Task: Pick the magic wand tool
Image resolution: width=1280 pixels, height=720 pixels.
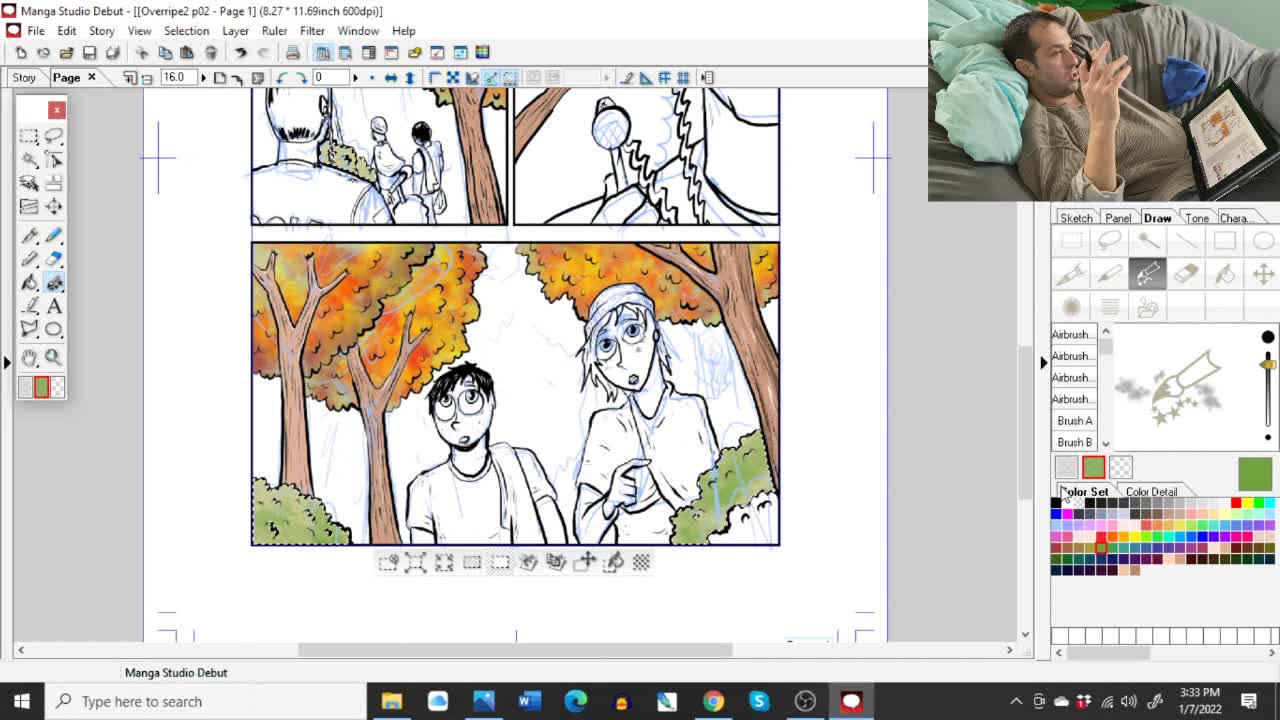Action: pyautogui.click(x=29, y=160)
